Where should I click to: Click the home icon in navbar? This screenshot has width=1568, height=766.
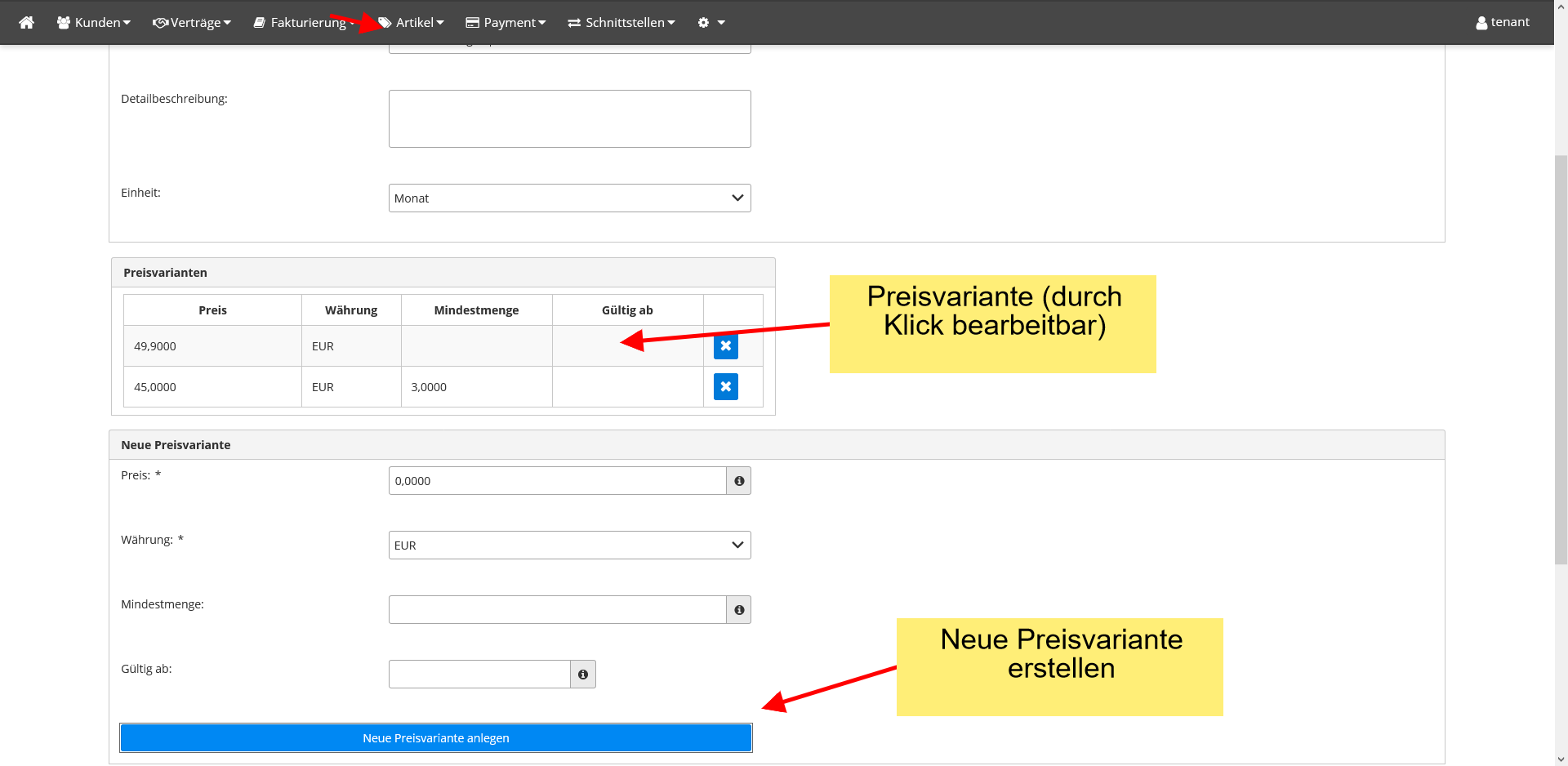coord(26,22)
